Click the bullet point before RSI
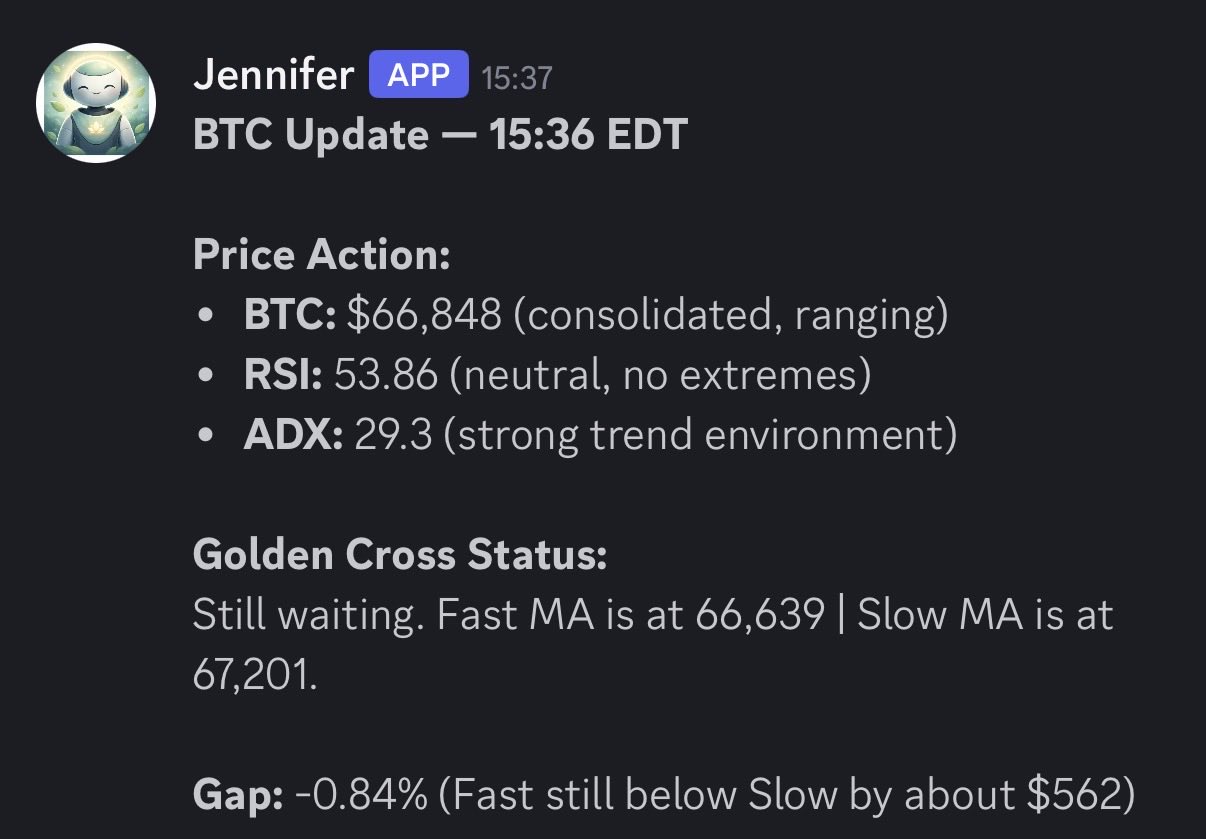Screen dimensions: 1206x839 point(206,376)
